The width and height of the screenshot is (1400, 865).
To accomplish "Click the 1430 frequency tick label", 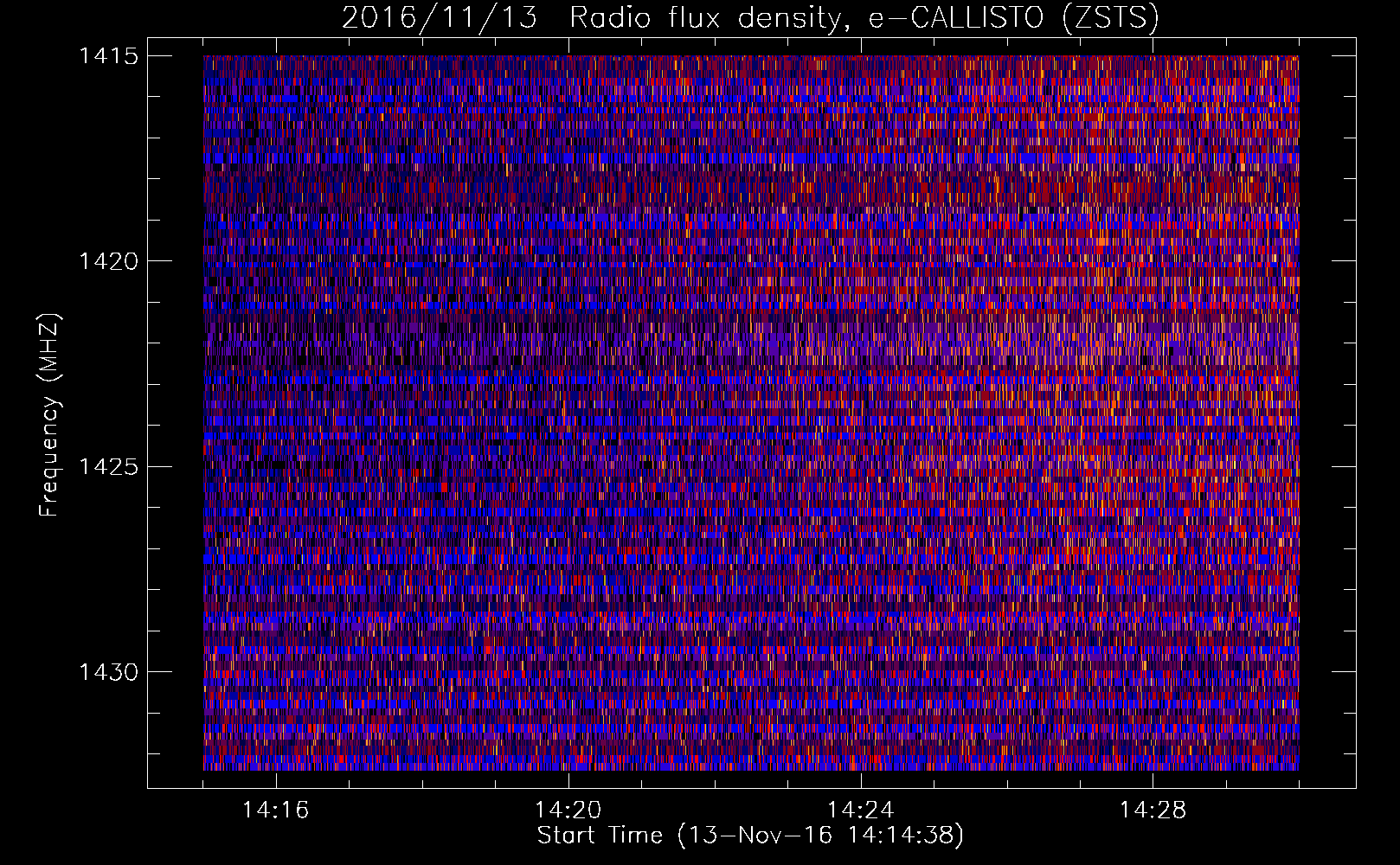I will coord(108,672).
